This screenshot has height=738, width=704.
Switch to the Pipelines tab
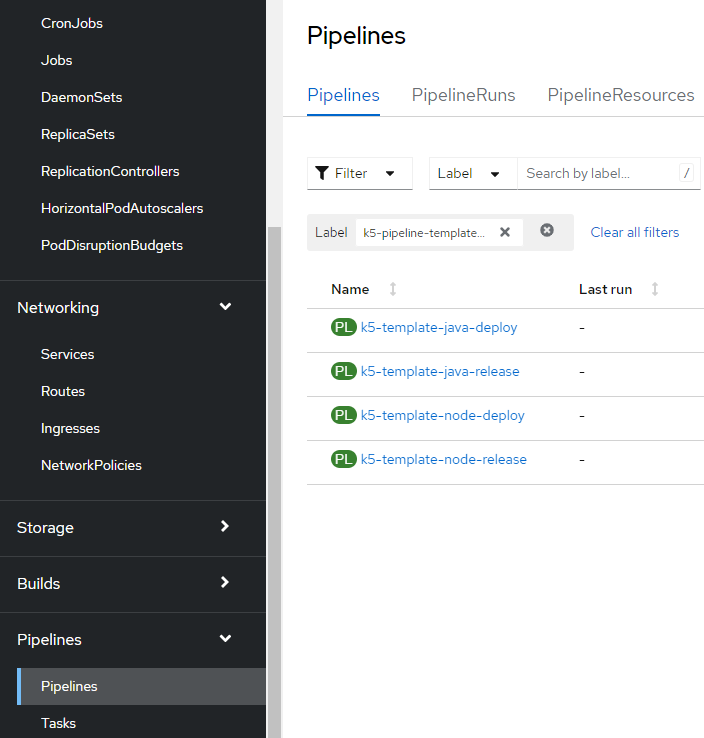coord(344,95)
